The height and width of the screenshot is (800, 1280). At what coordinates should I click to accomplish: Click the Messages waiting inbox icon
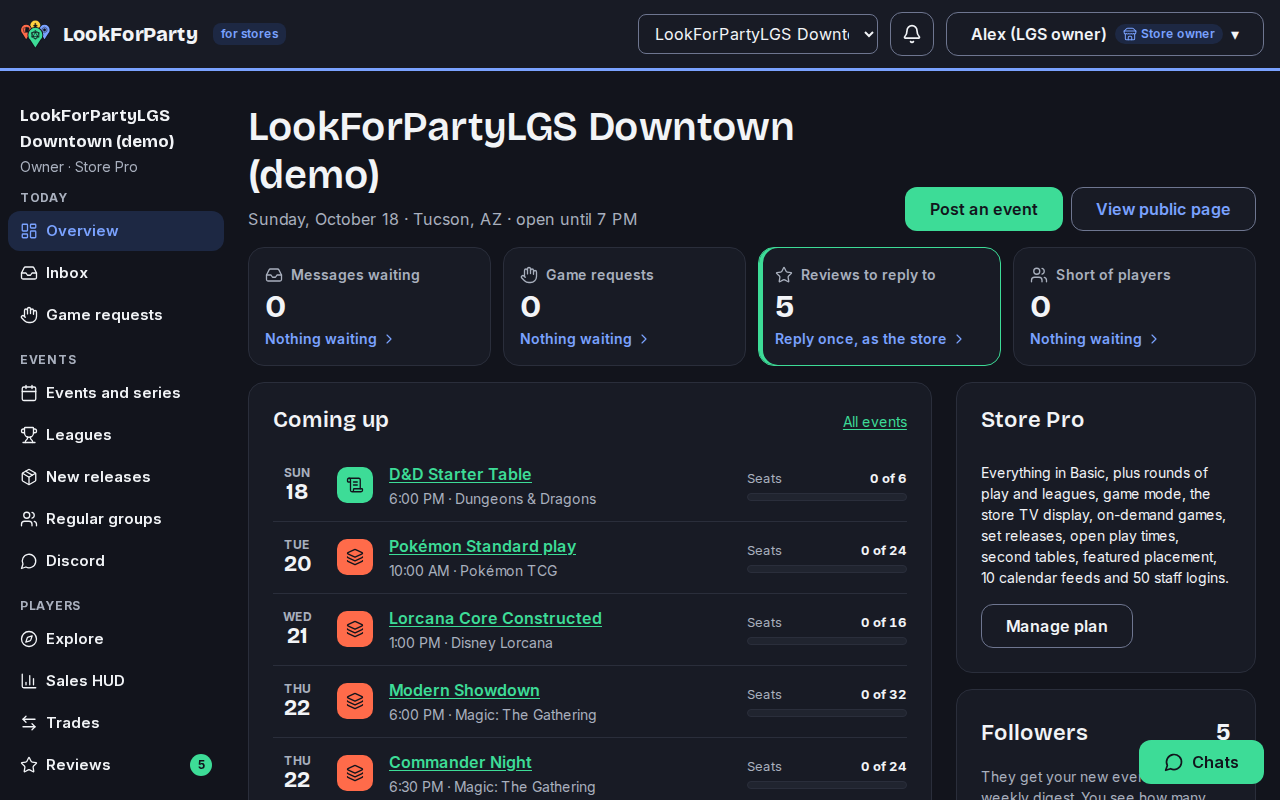[274, 275]
